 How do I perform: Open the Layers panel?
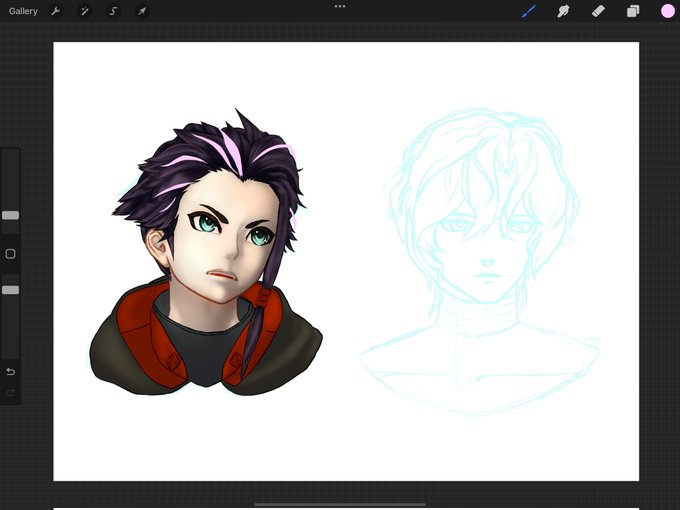coord(633,11)
